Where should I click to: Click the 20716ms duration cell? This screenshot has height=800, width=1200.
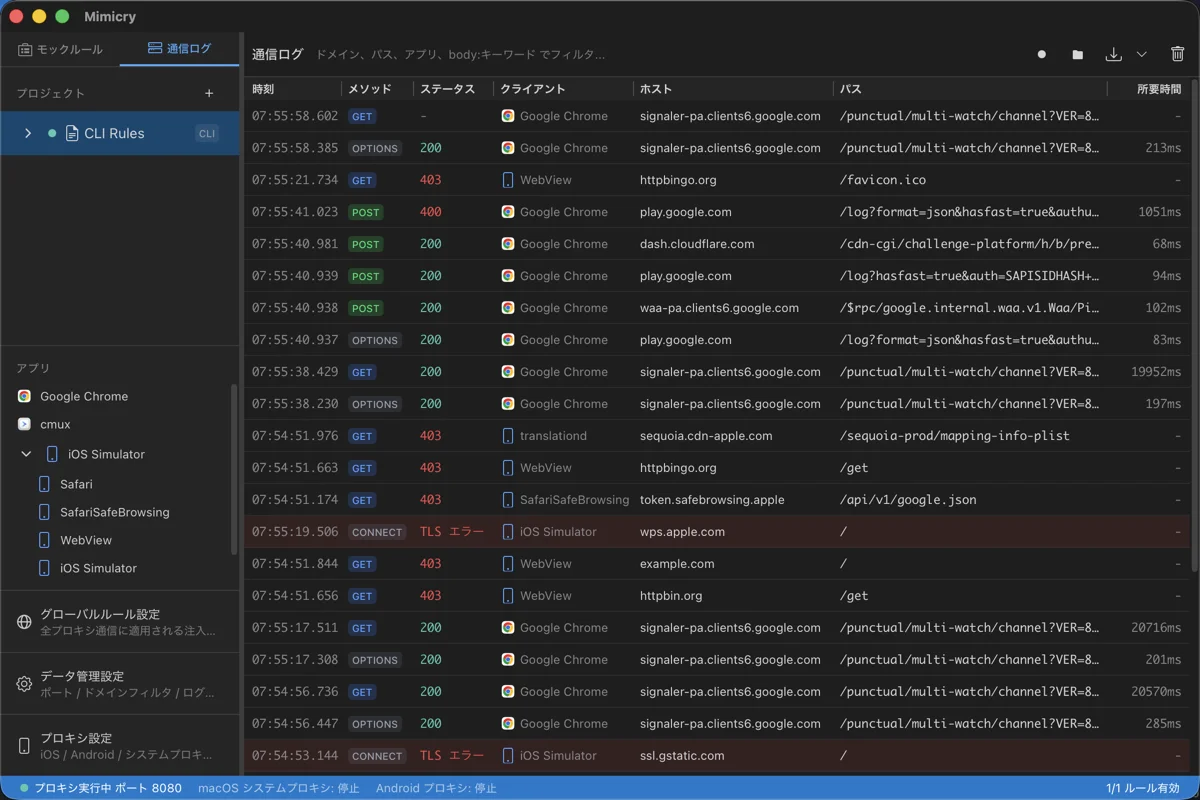1155,628
